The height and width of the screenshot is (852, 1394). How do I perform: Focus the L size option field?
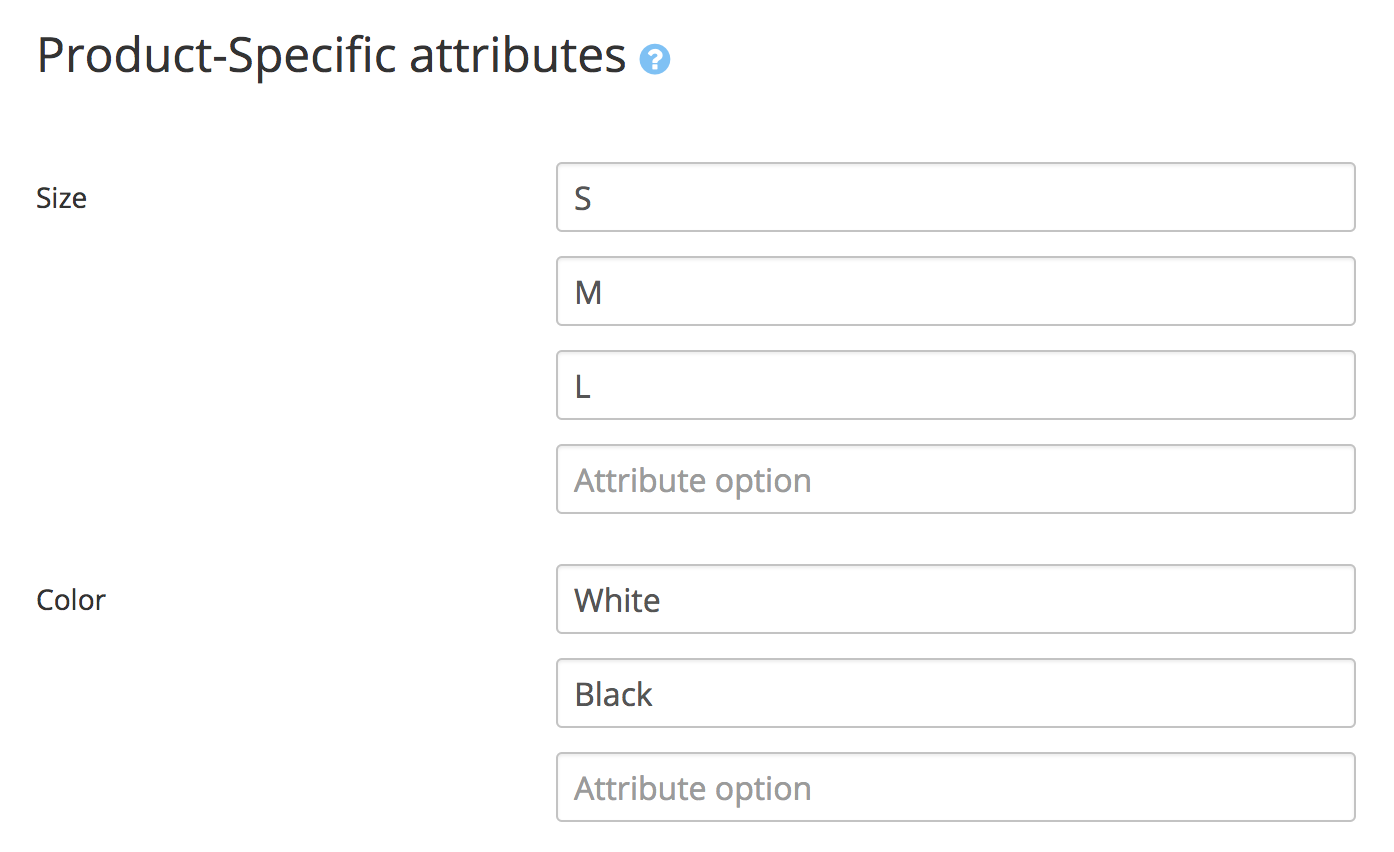click(x=955, y=385)
